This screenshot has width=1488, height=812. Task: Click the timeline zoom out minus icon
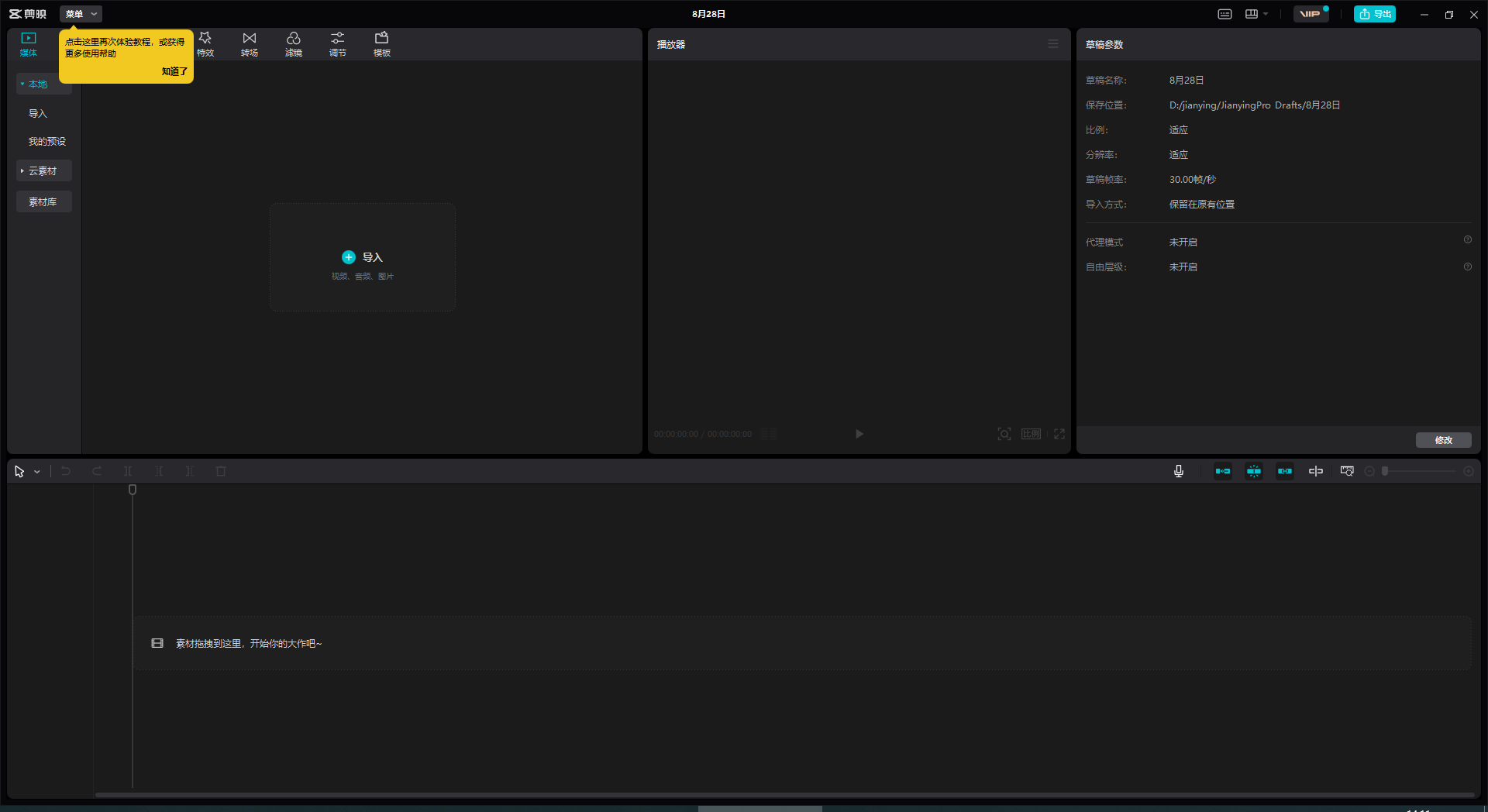1369,471
